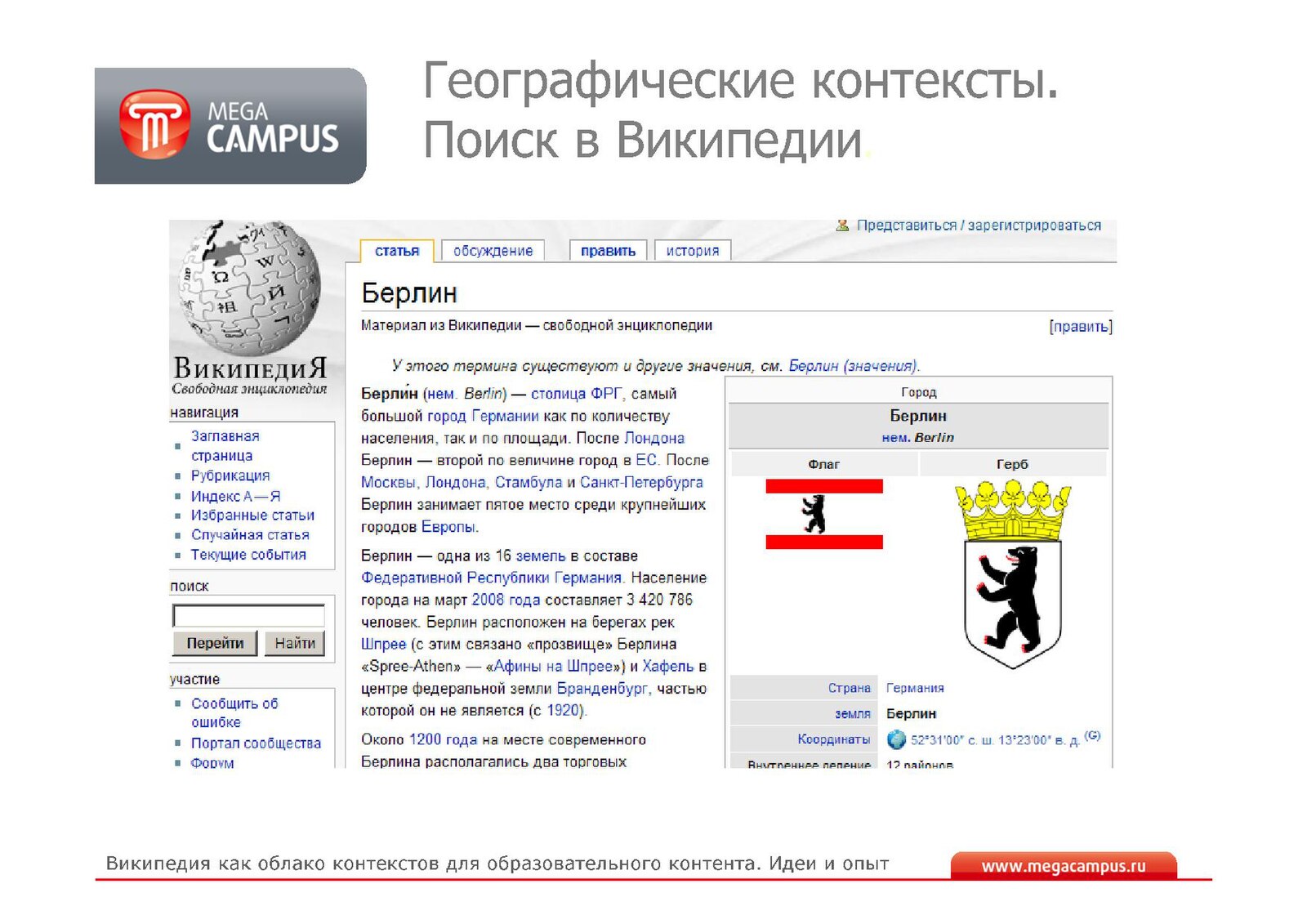Click Представиться / зарегистрироваться link
Viewport: 1307px width, 924px height.
(979, 225)
